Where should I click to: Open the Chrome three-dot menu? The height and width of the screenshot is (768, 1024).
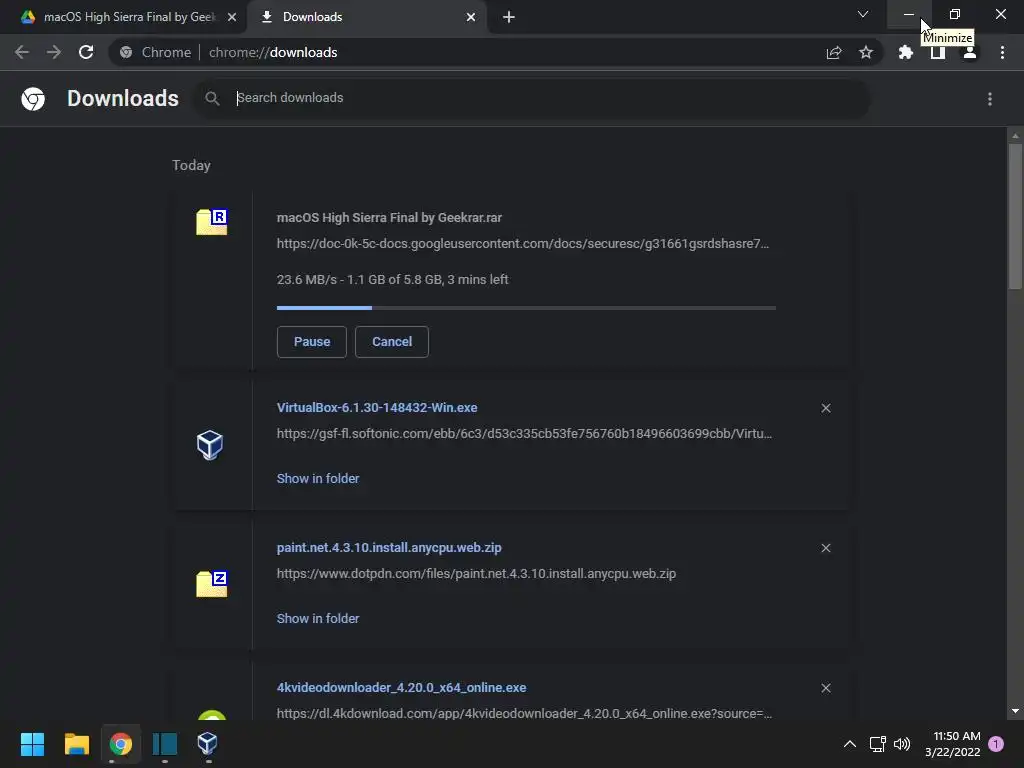click(1002, 52)
